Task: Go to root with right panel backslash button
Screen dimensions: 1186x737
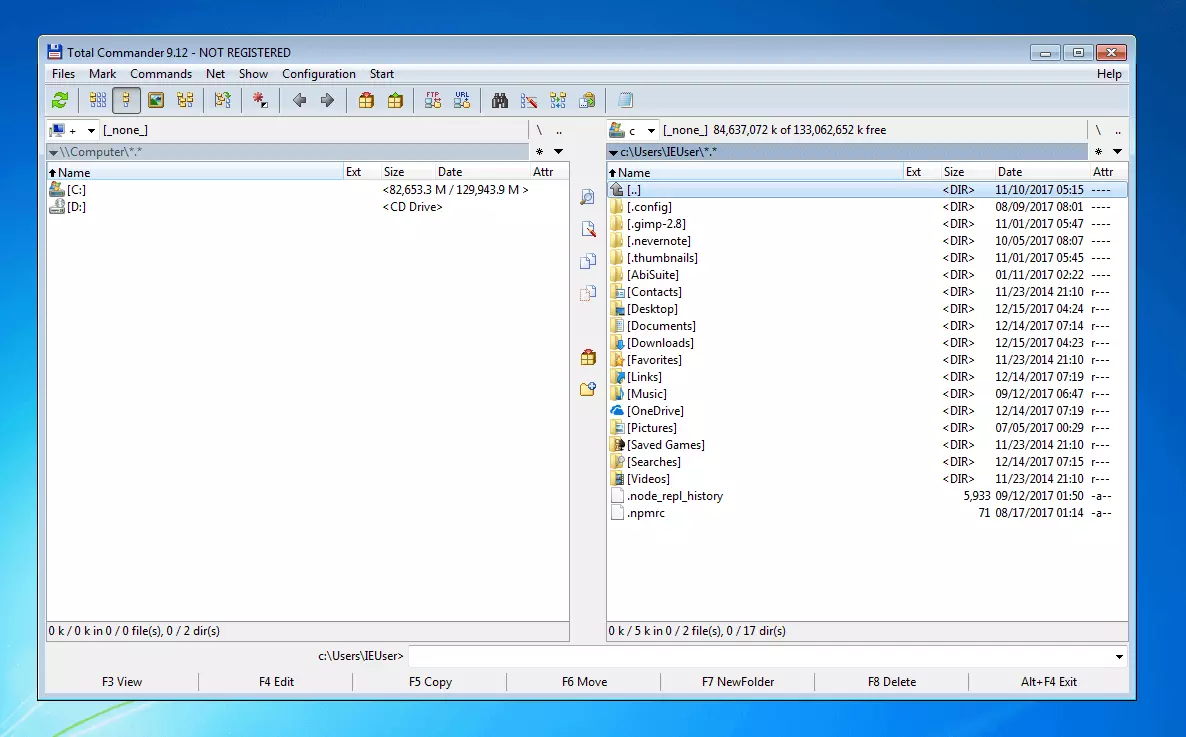Action: (1098, 130)
